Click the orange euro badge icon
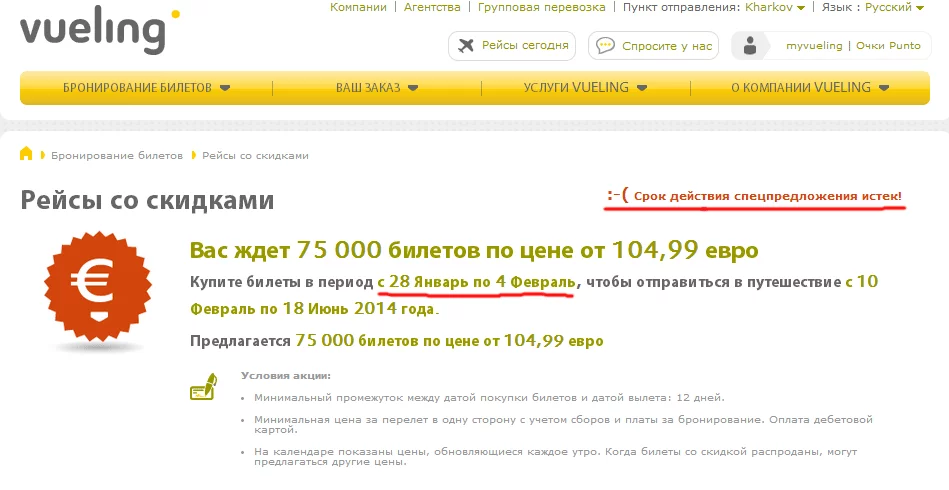949x490 pixels. tap(98, 286)
